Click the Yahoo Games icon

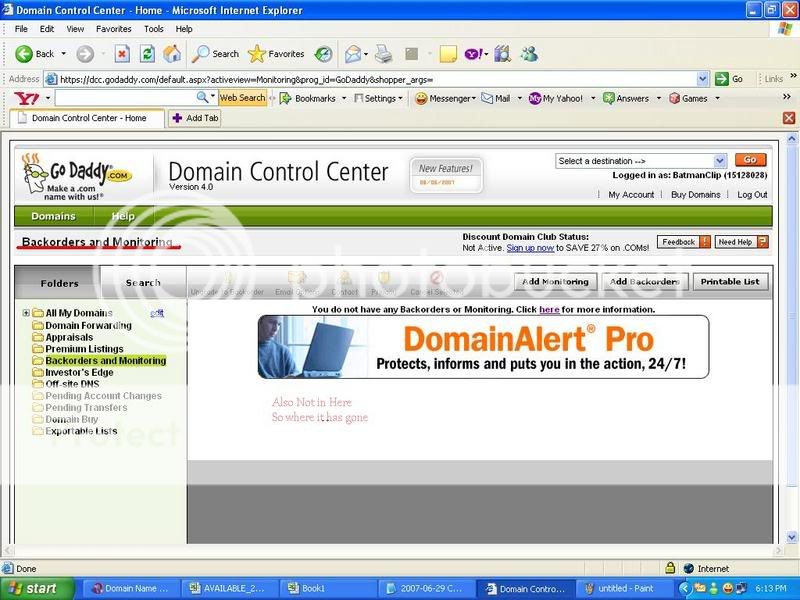click(674, 98)
